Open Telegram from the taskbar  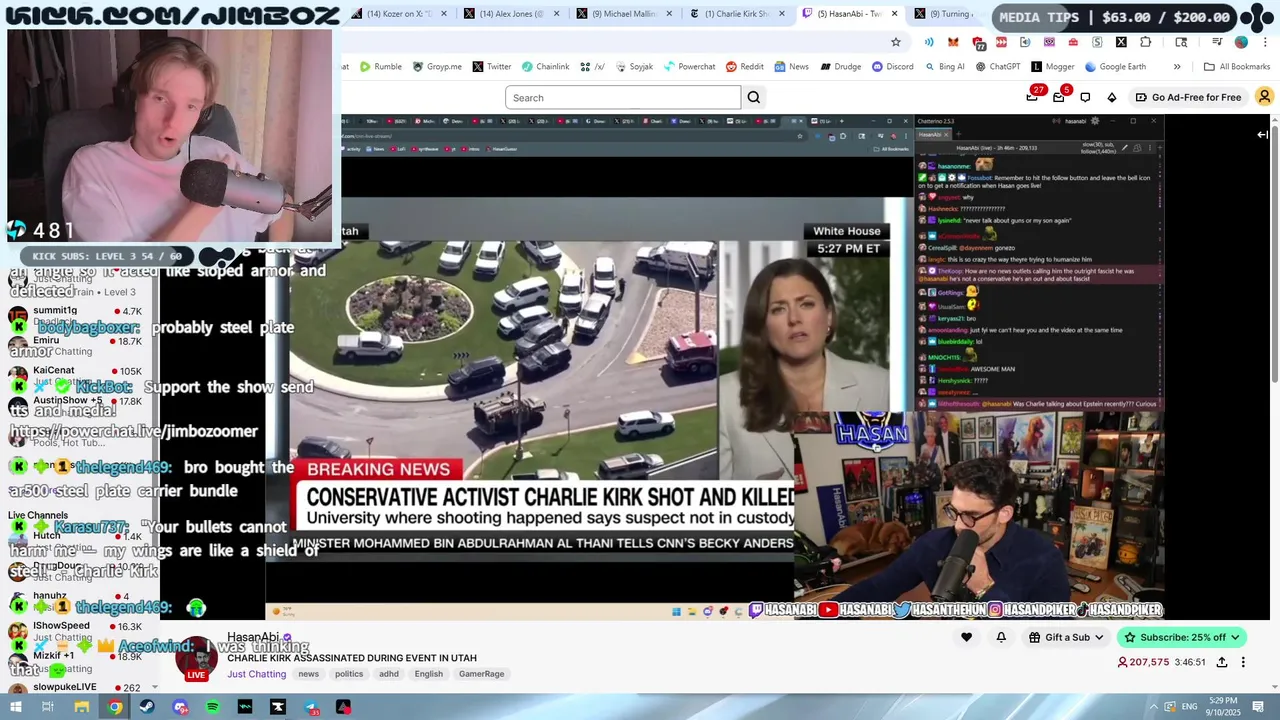[311, 707]
